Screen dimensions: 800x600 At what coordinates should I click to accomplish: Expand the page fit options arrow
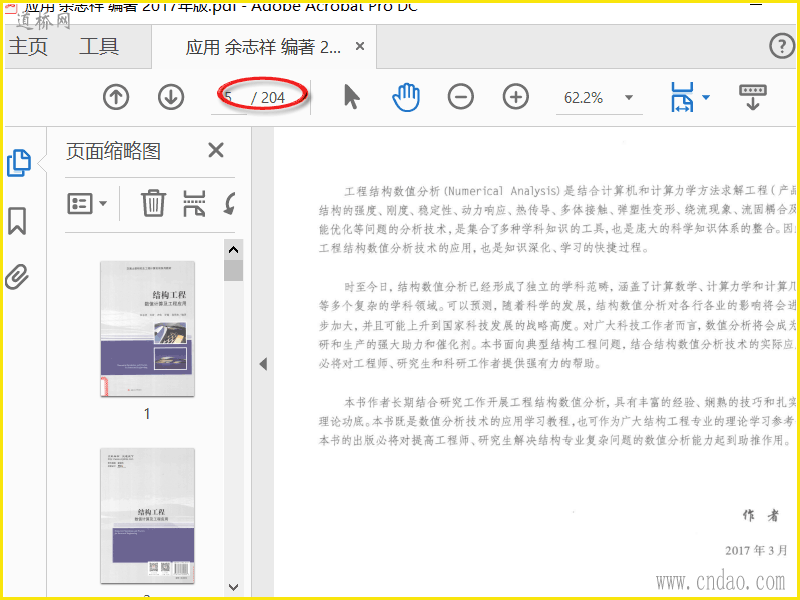point(706,97)
